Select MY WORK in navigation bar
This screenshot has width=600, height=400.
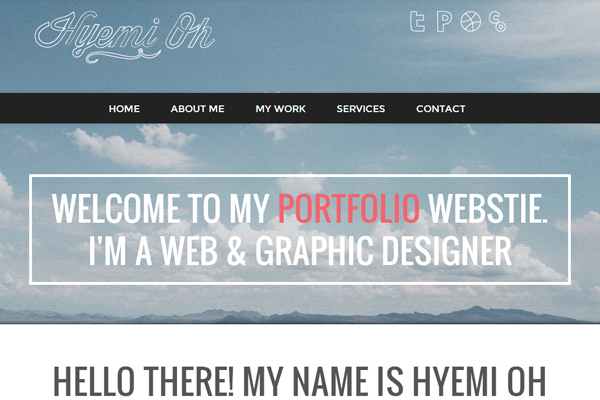[x=280, y=109]
